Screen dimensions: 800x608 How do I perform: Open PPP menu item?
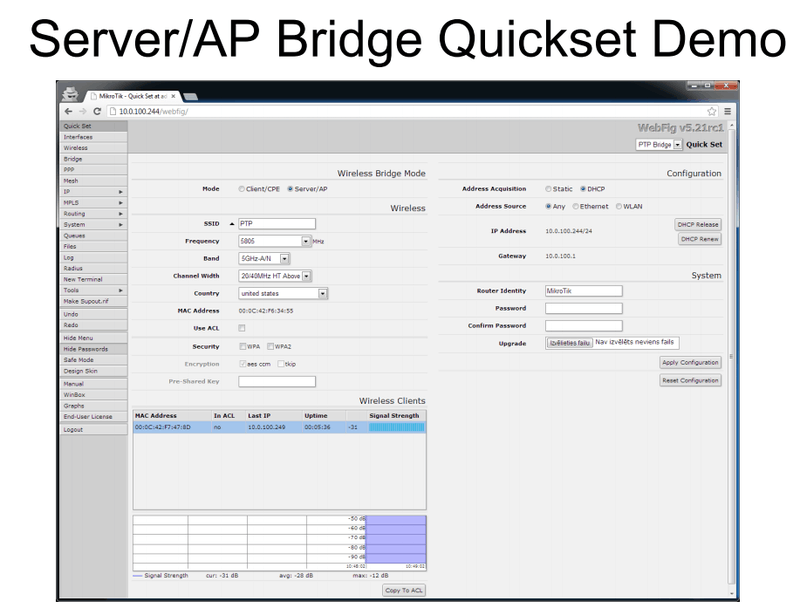(x=93, y=170)
